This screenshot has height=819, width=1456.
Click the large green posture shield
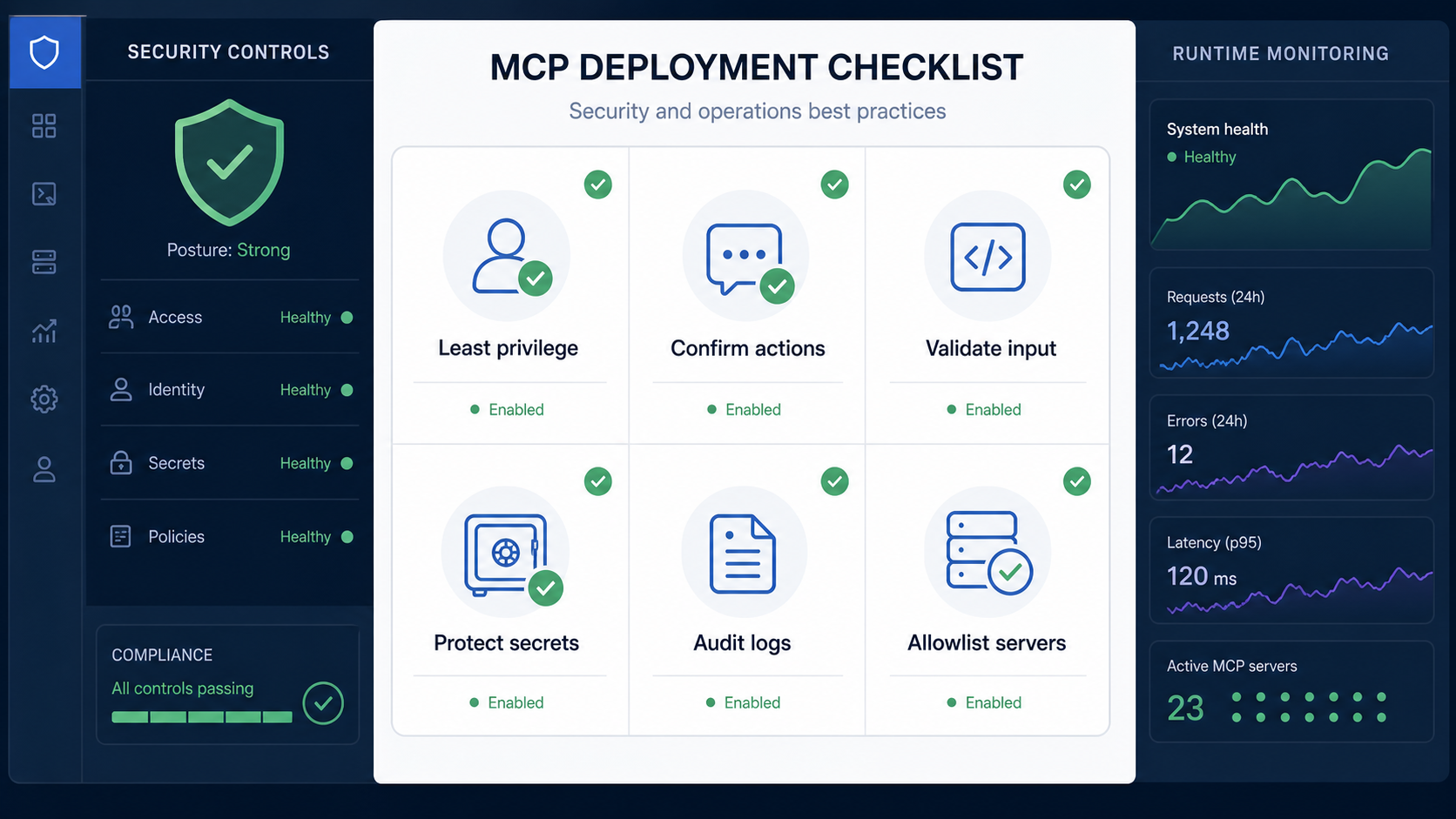point(229,163)
